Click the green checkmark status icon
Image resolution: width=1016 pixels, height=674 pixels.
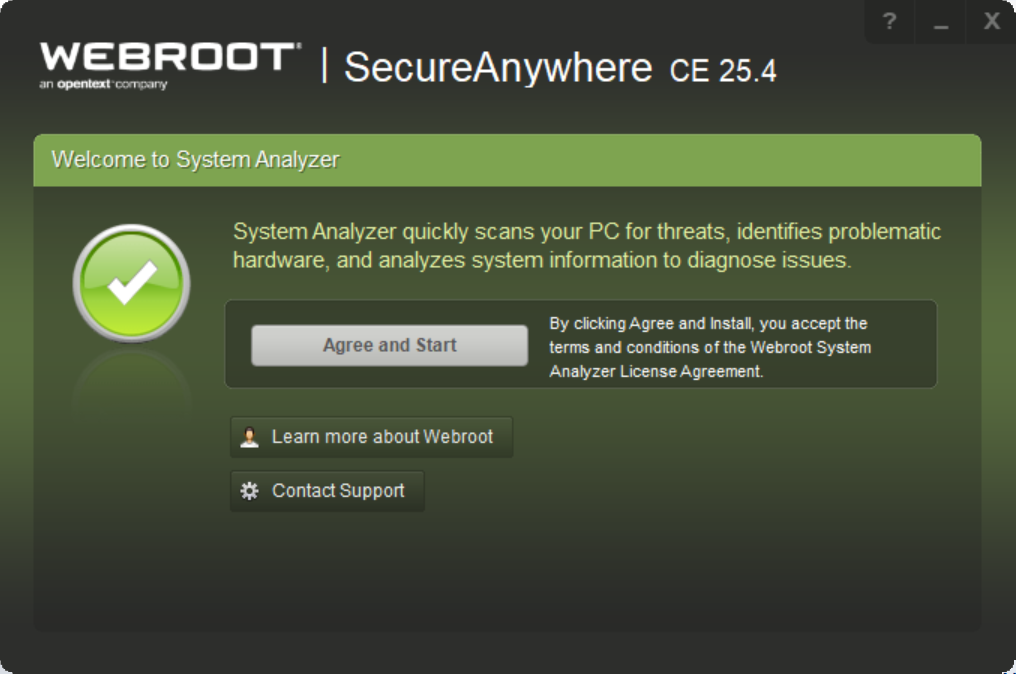130,282
